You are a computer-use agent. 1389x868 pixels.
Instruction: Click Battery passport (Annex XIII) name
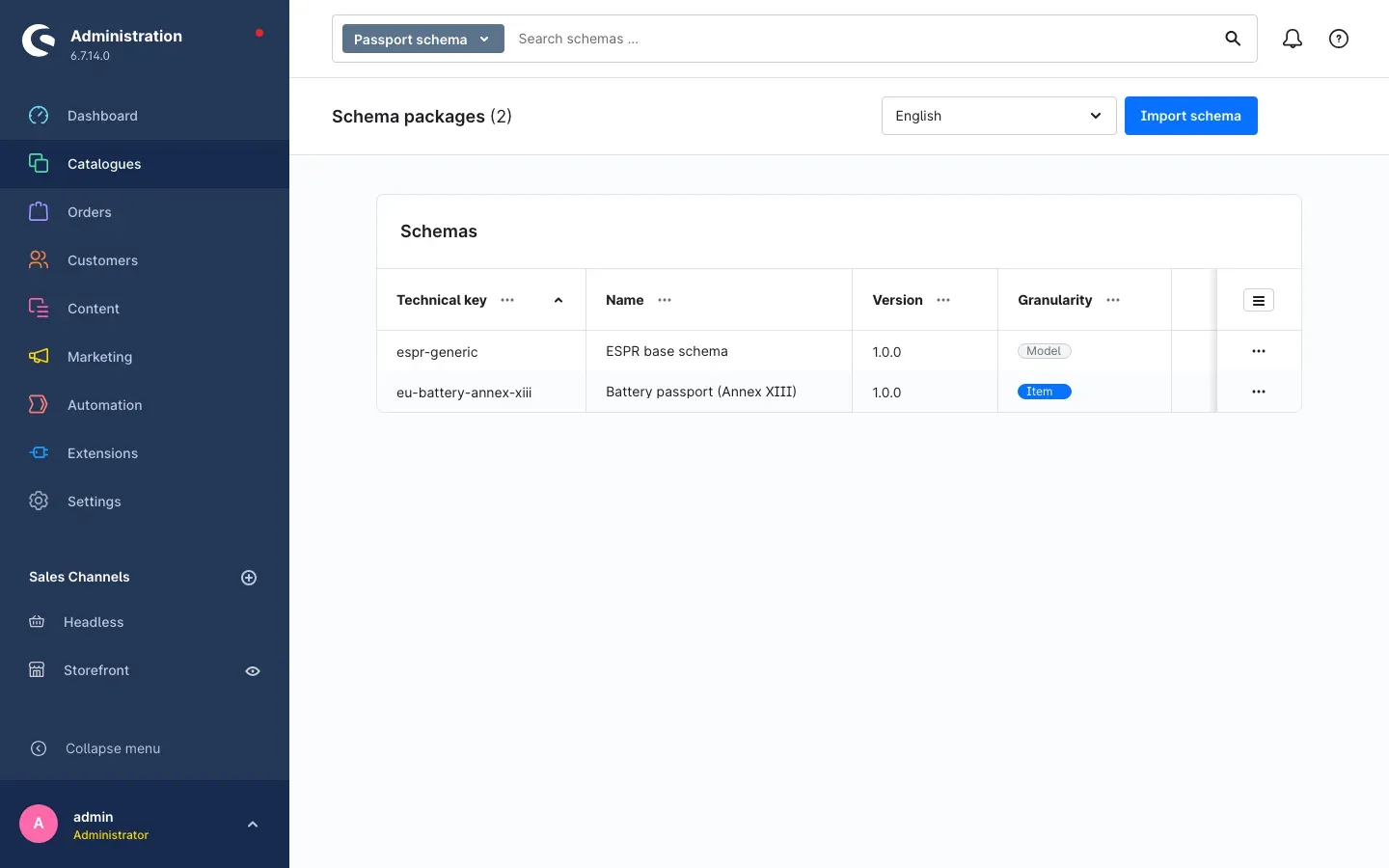coord(701,392)
